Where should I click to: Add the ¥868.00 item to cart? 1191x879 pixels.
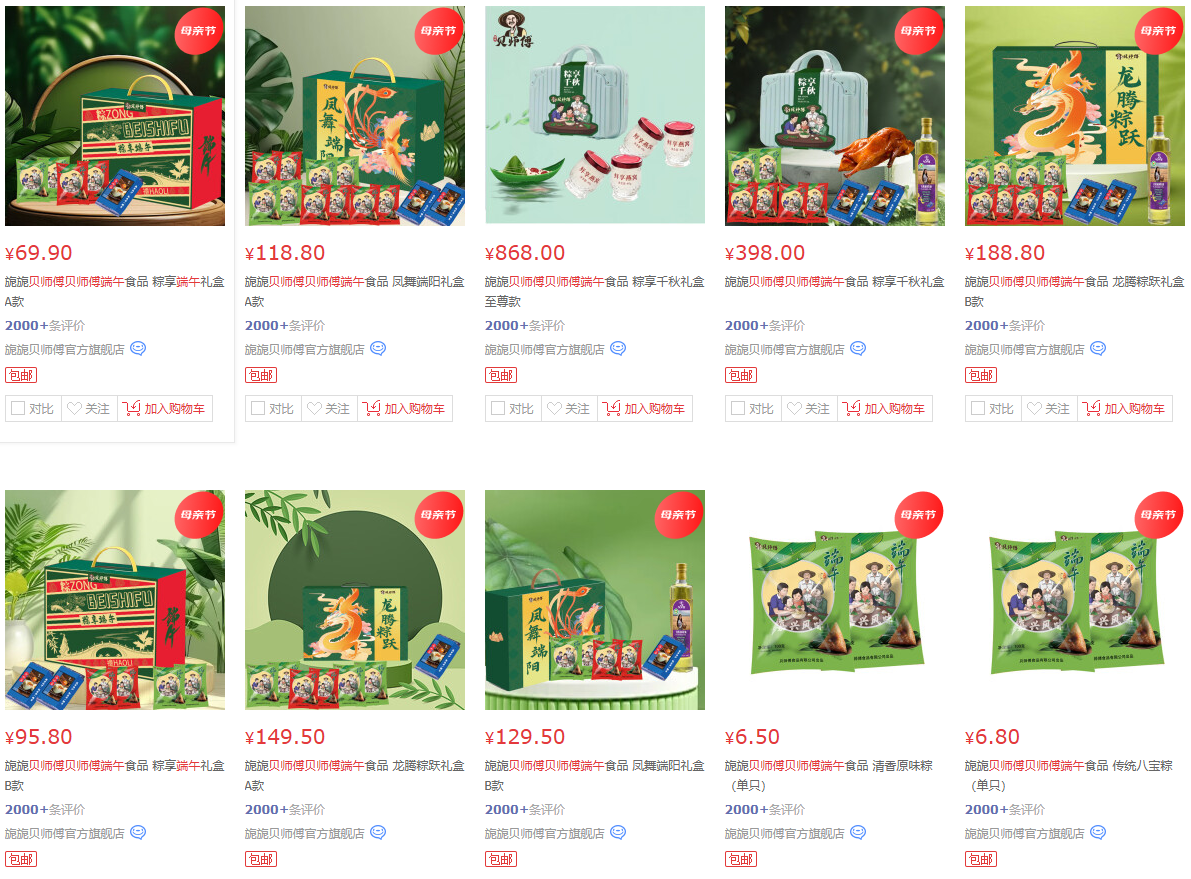[x=645, y=409]
